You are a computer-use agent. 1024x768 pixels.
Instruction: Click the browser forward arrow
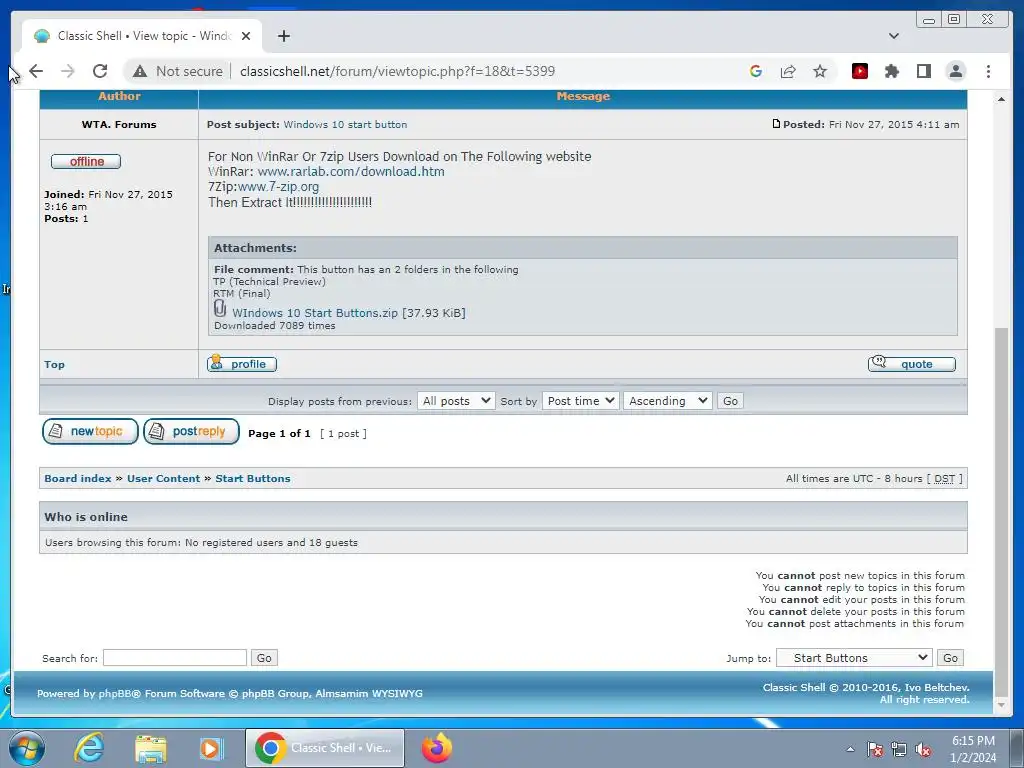point(67,71)
